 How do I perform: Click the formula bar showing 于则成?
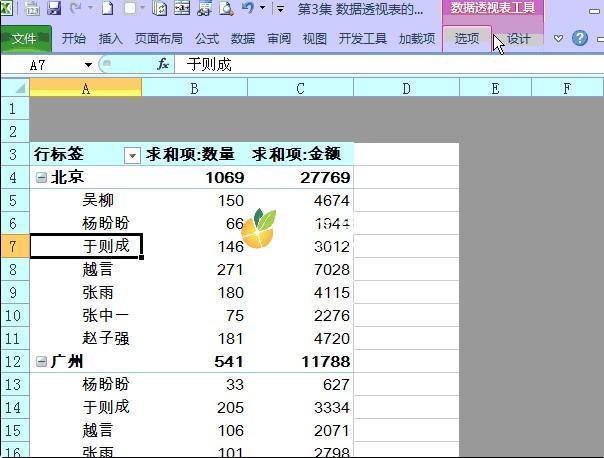380,64
